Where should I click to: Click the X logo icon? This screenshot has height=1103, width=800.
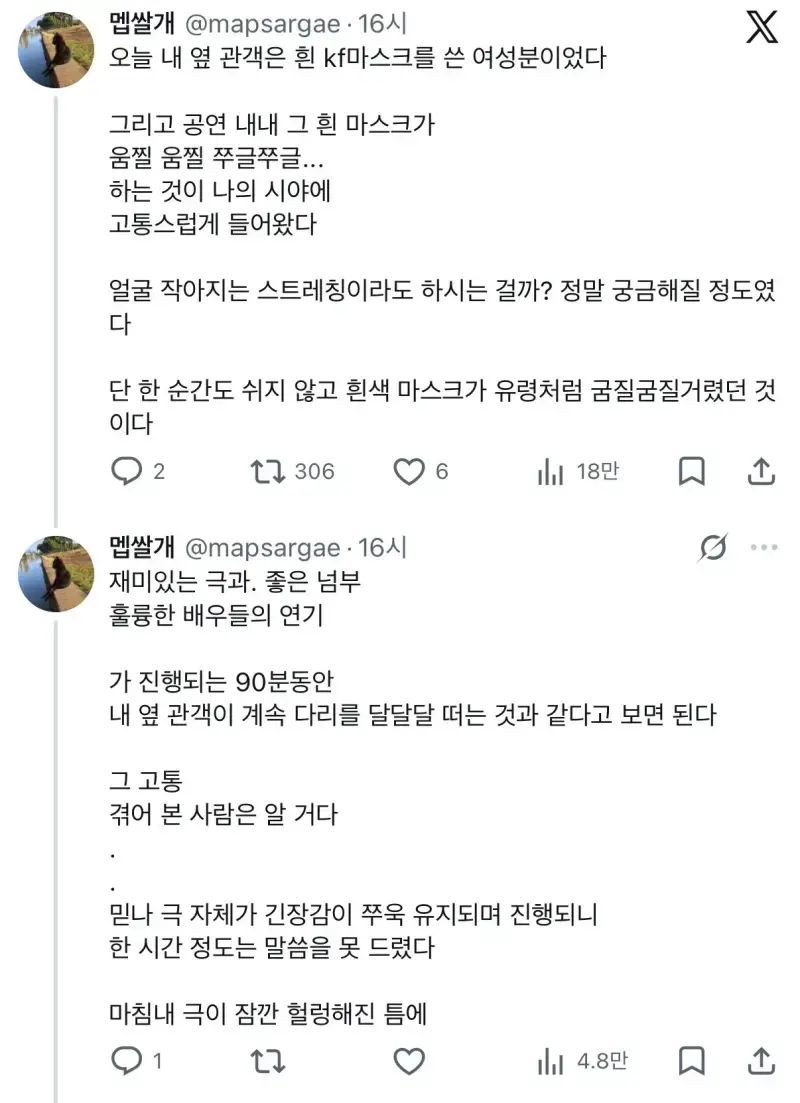762,27
